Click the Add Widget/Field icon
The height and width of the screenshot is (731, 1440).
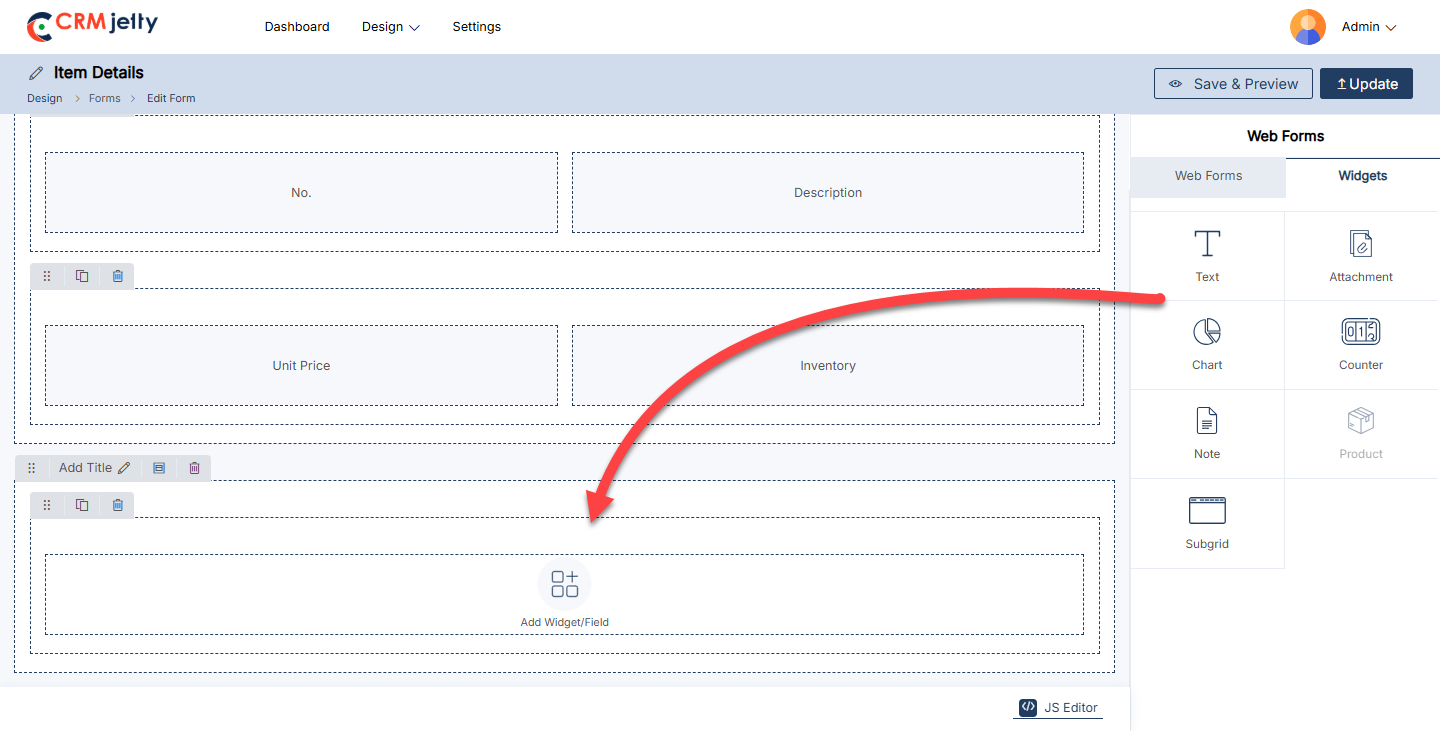tap(565, 584)
